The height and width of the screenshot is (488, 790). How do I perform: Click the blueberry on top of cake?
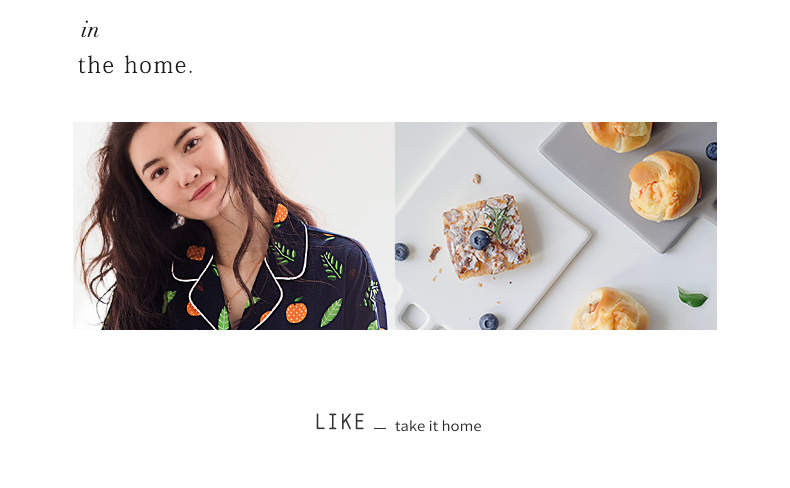pyautogui.click(x=479, y=240)
